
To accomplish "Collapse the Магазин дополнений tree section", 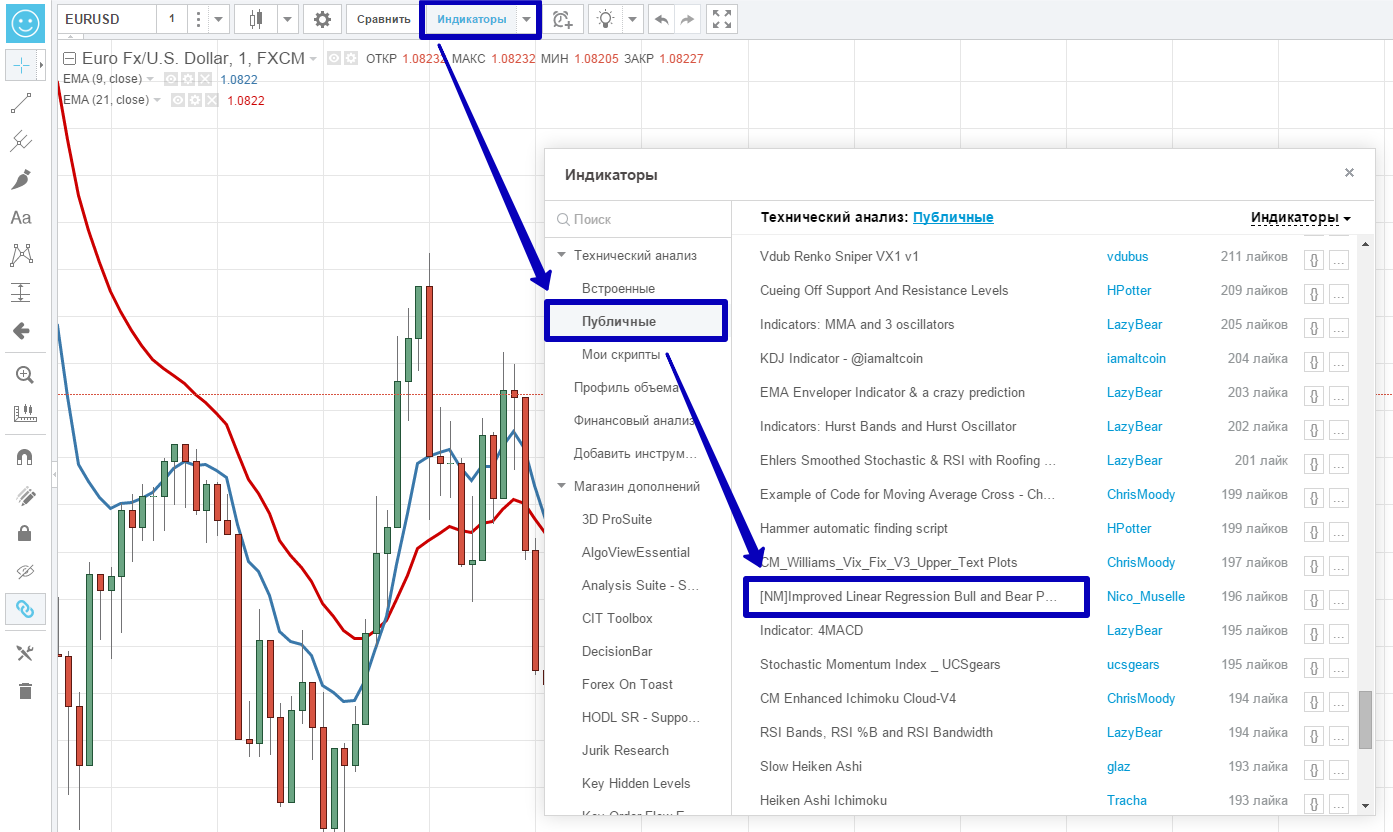I will click(561, 487).
